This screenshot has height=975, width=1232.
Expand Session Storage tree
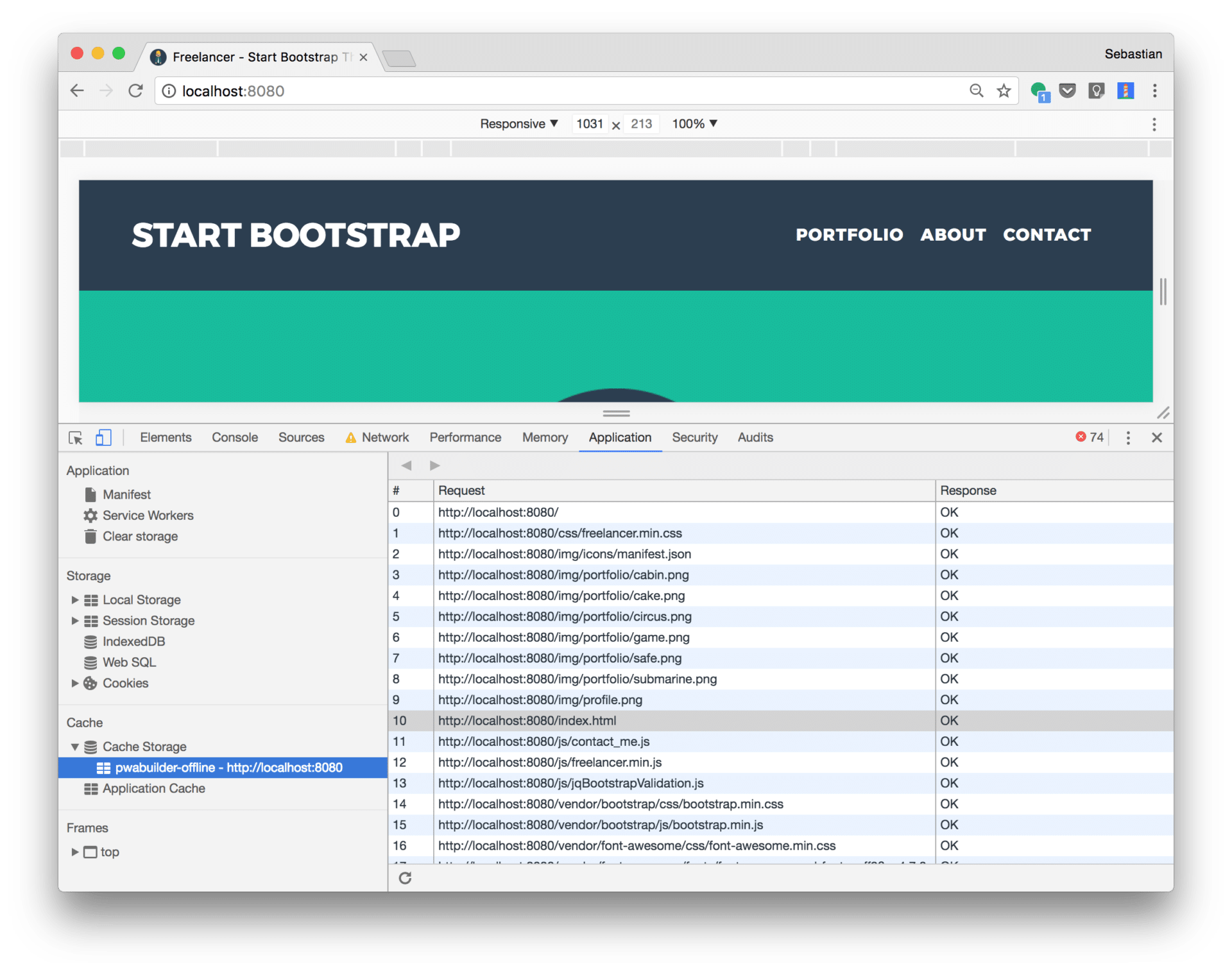click(x=75, y=621)
